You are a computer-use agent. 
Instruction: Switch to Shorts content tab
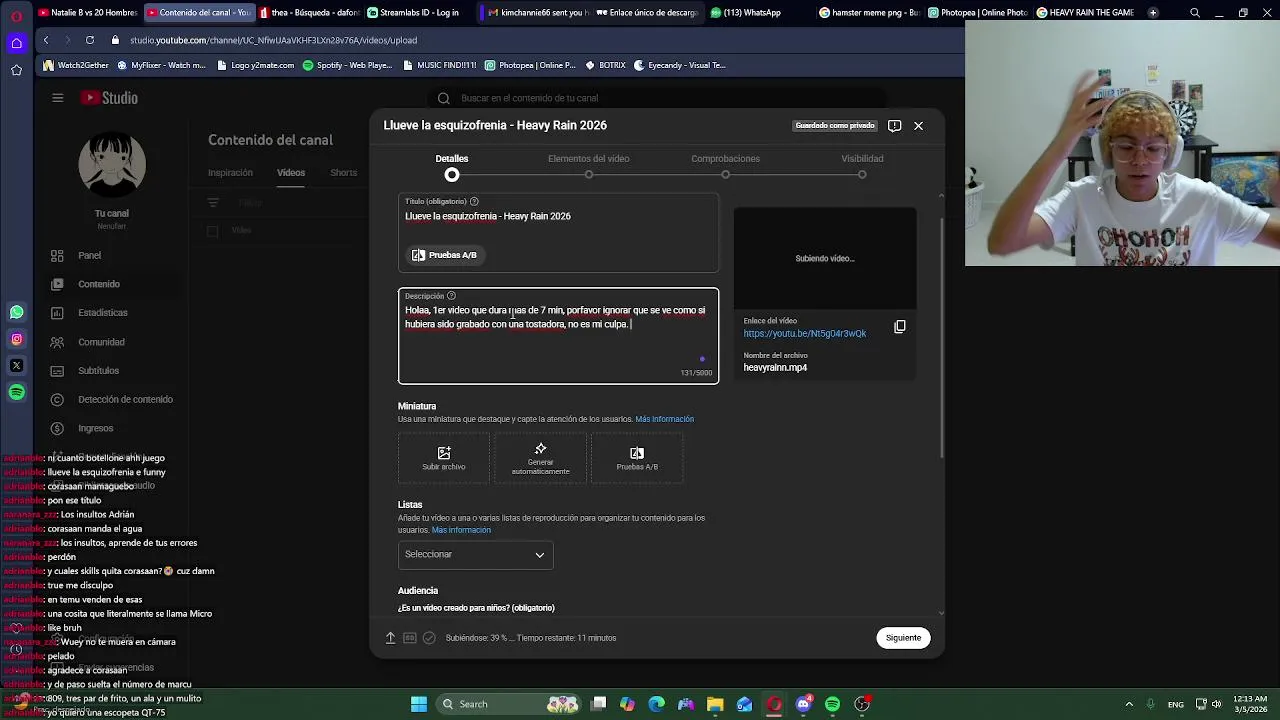pyautogui.click(x=343, y=173)
